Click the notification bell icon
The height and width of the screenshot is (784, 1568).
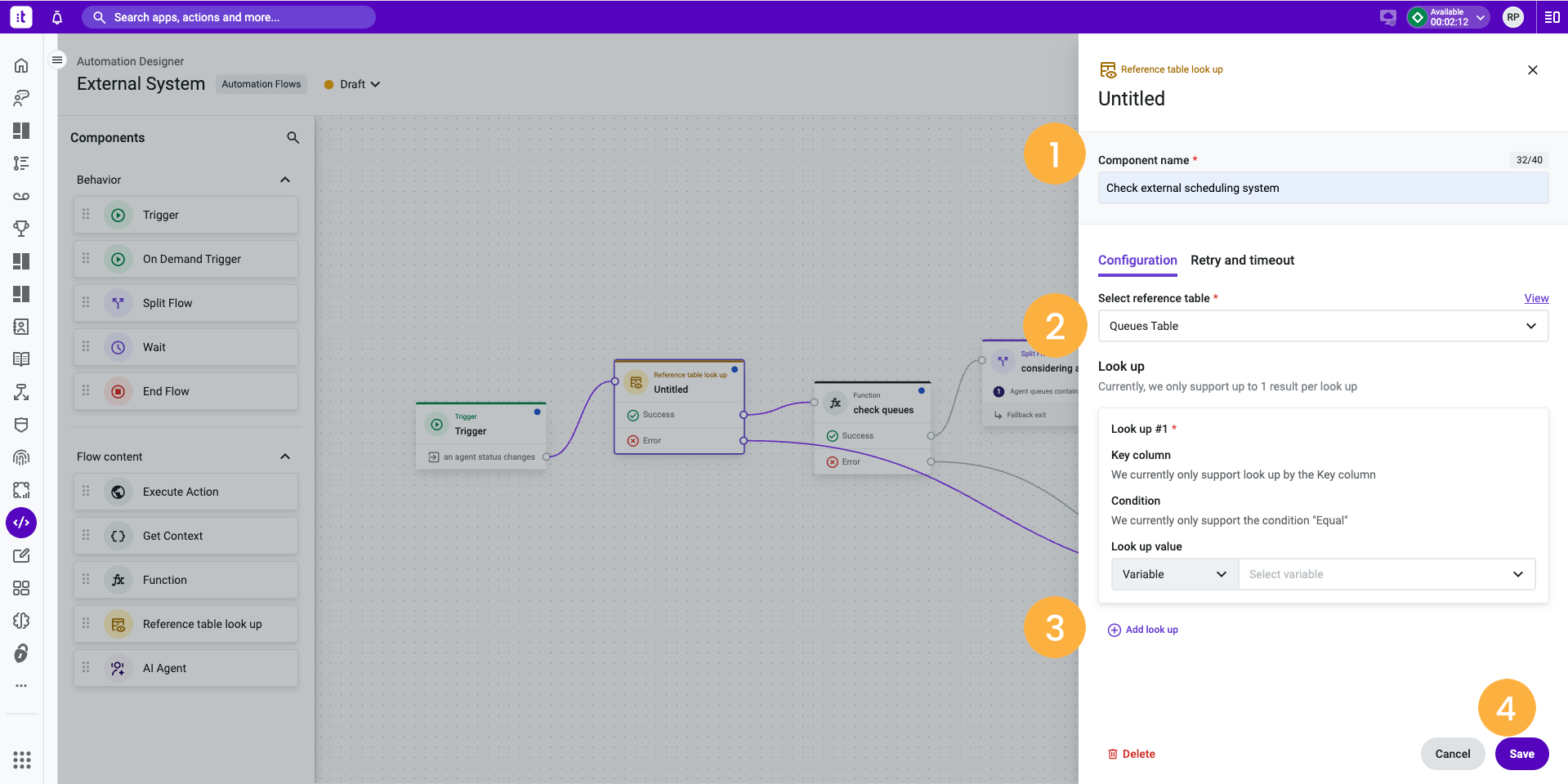pyautogui.click(x=57, y=17)
